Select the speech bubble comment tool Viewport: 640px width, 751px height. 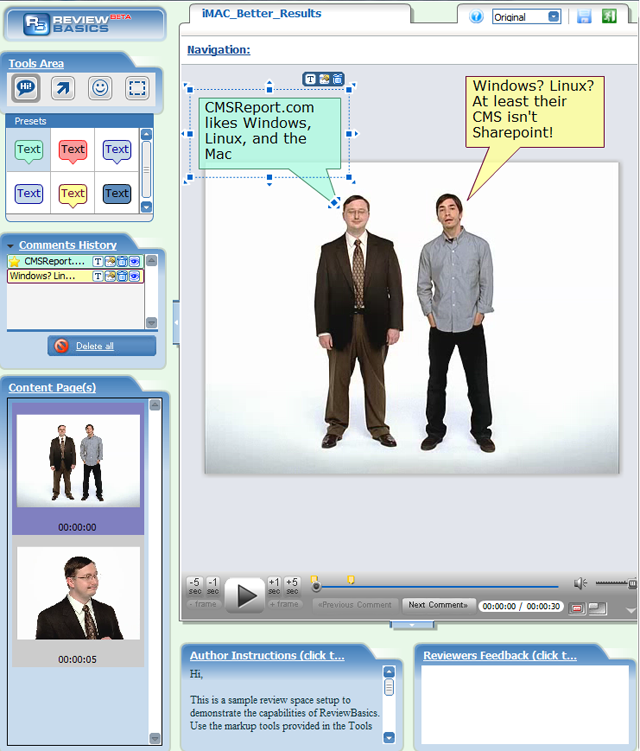pos(26,89)
